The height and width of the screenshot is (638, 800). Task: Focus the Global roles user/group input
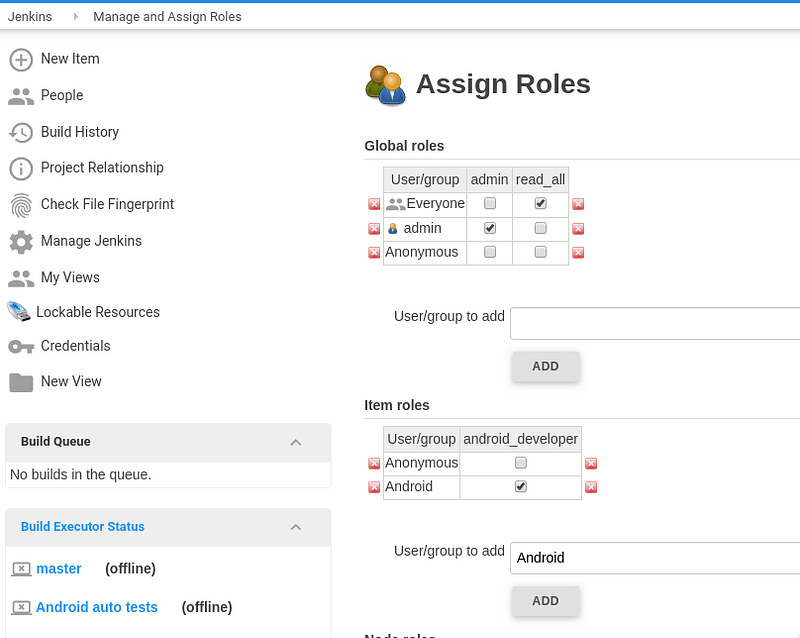coord(655,324)
